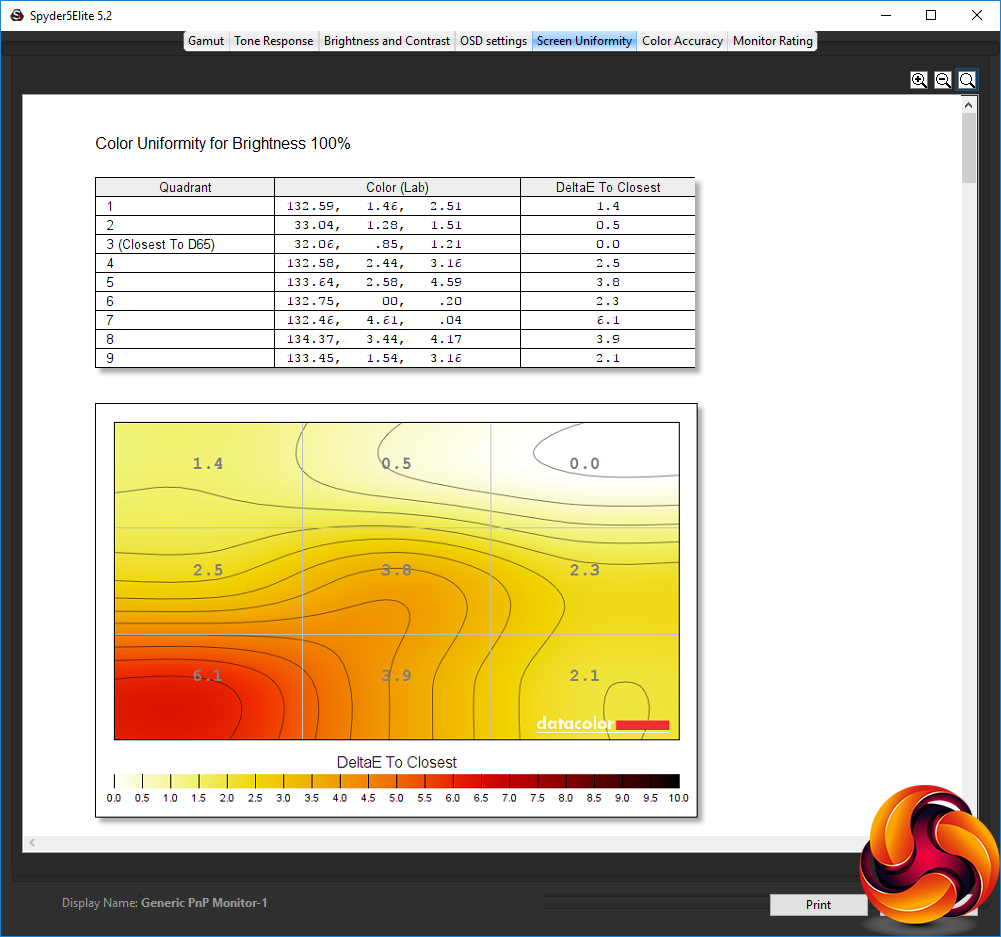Image resolution: width=1001 pixels, height=937 pixels.
Task: Click the vertical scrollbar up arrow
Action: point(968,105)
